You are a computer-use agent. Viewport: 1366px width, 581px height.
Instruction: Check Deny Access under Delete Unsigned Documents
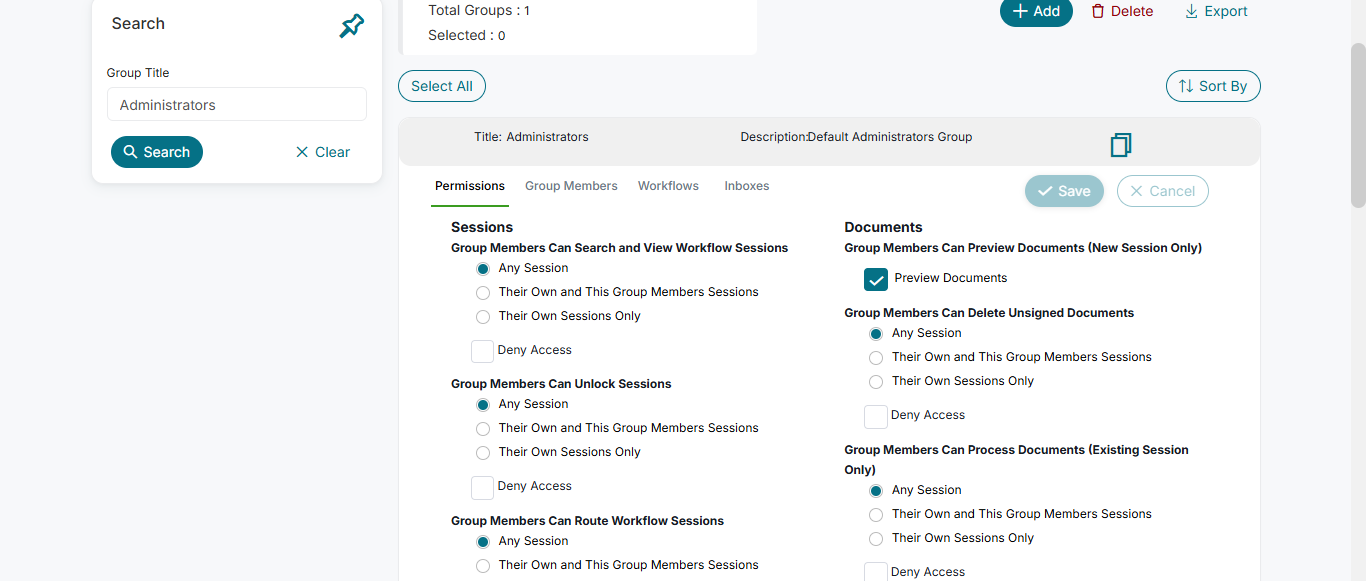tap(875, 416)
